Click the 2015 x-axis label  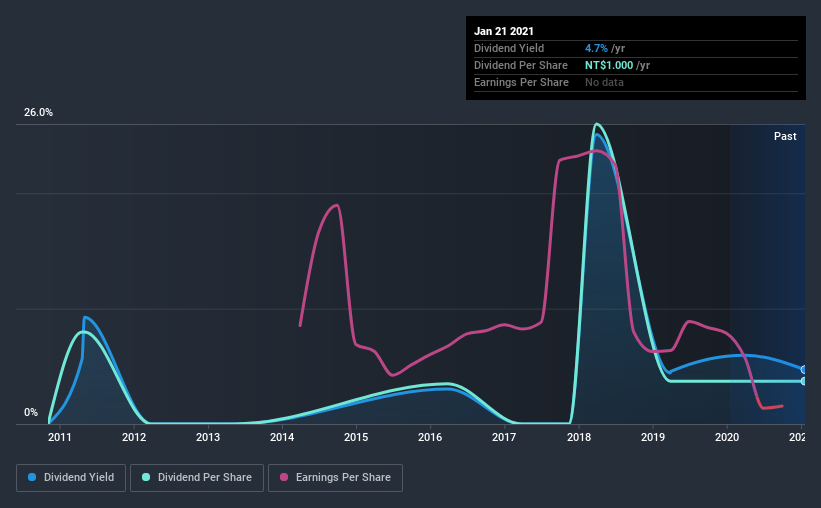(356, 437)
